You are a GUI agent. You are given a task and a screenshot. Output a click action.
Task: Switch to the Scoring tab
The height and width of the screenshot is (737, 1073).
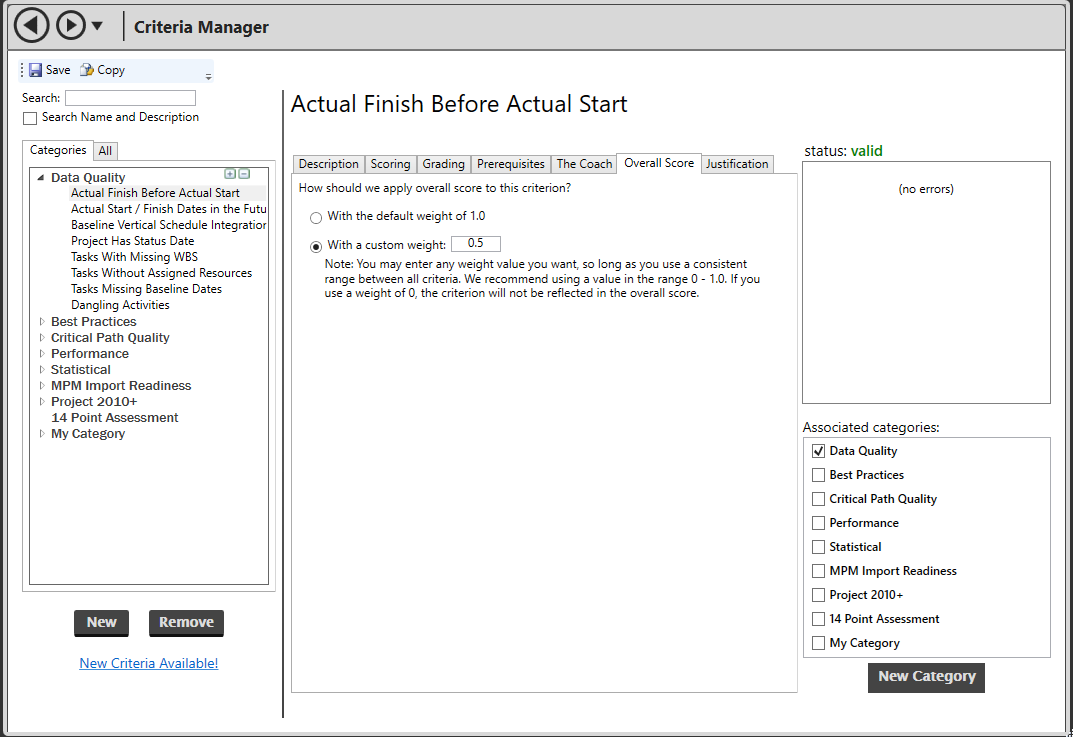(390, 164)
